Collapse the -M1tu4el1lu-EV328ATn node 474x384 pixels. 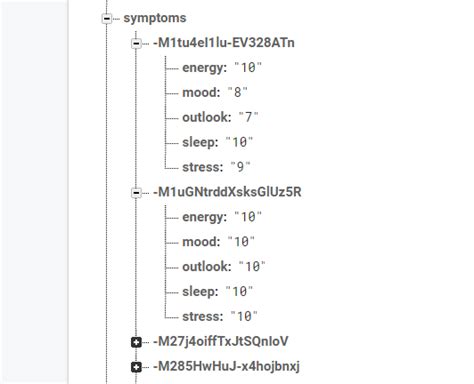coord(136,43)
